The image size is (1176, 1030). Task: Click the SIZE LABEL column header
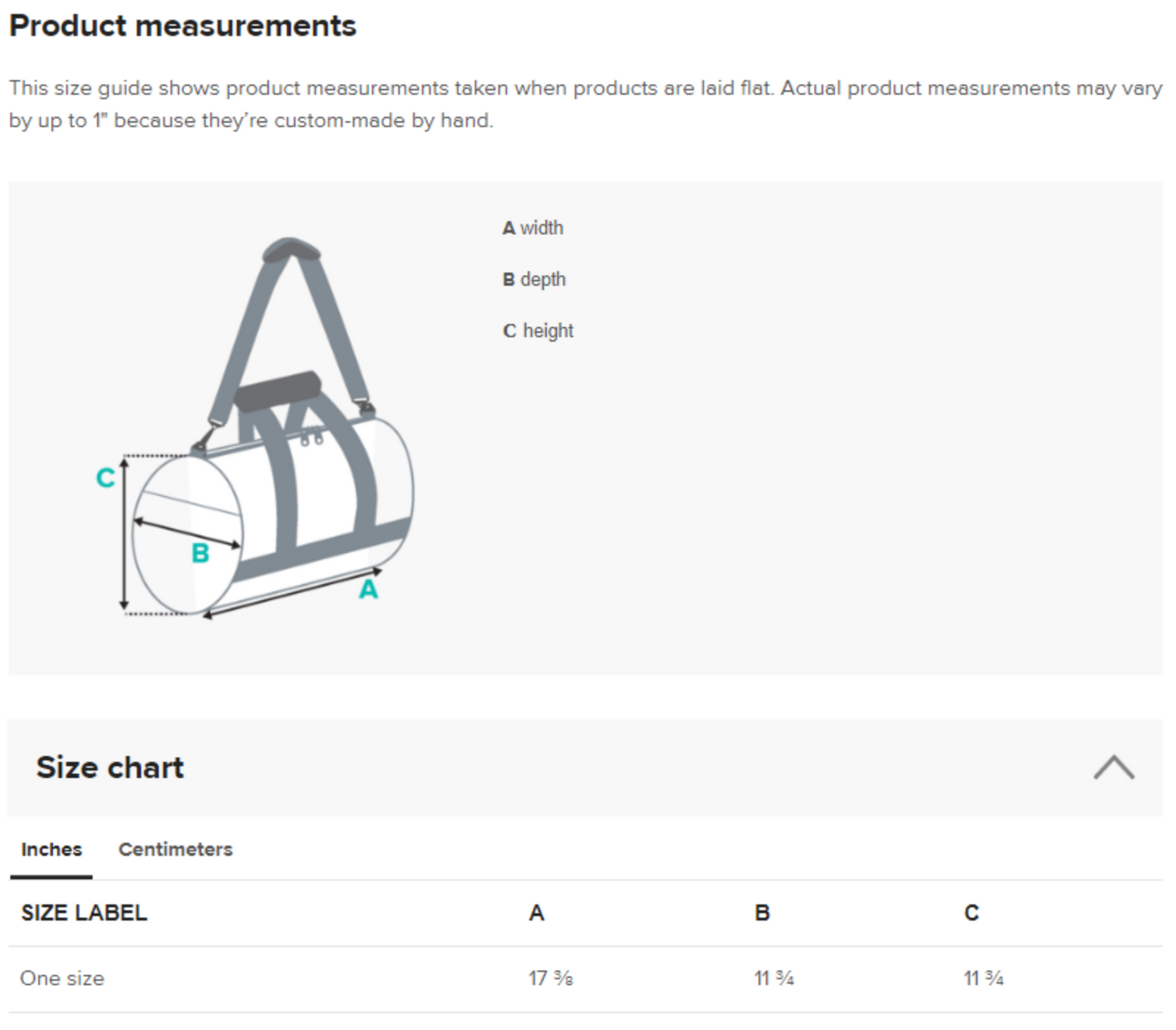[x=84, y=913]
